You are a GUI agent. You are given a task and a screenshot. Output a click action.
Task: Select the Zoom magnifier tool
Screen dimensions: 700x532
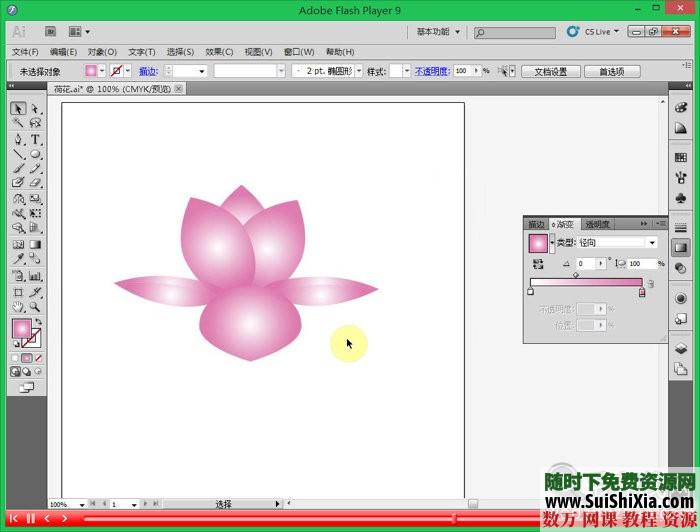[x=35, y=307]
